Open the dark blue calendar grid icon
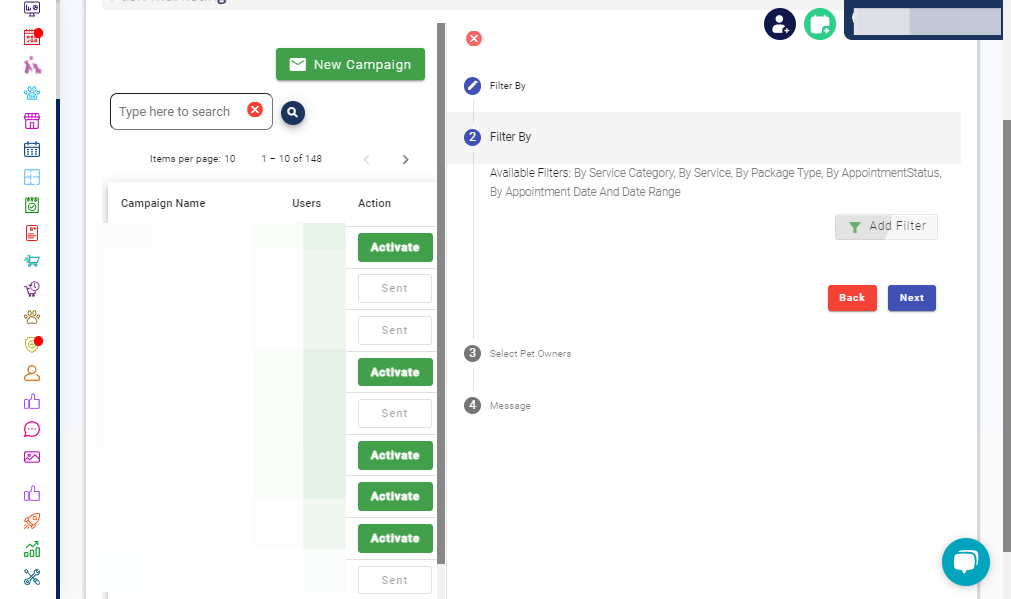This screenshot has height=599, width=1011. coord(32,149)
